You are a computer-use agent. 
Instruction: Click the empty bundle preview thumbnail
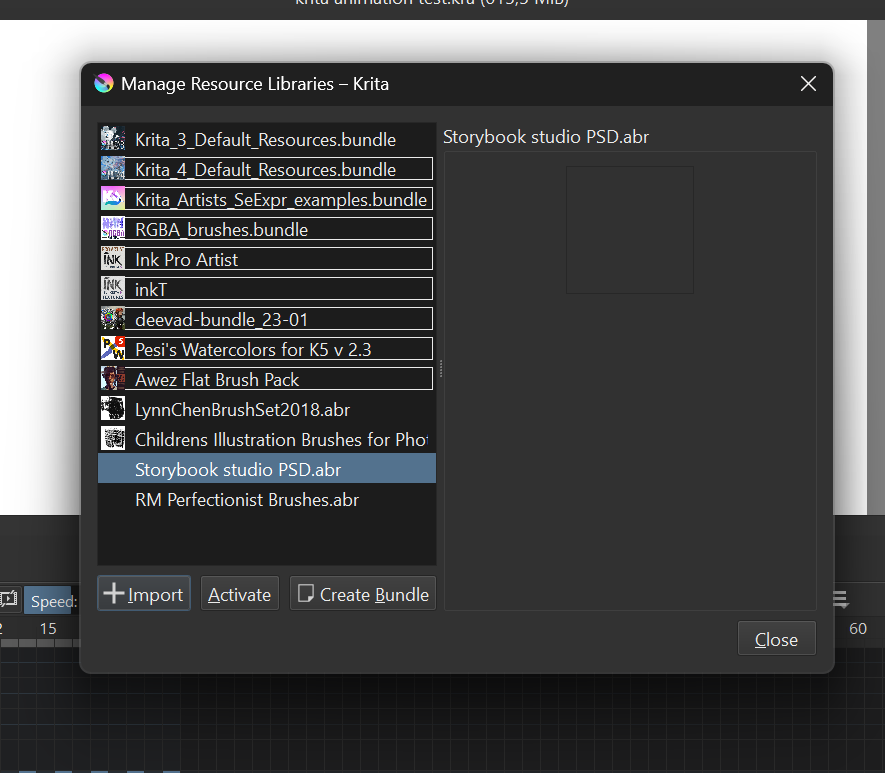(x=630, y=230)
